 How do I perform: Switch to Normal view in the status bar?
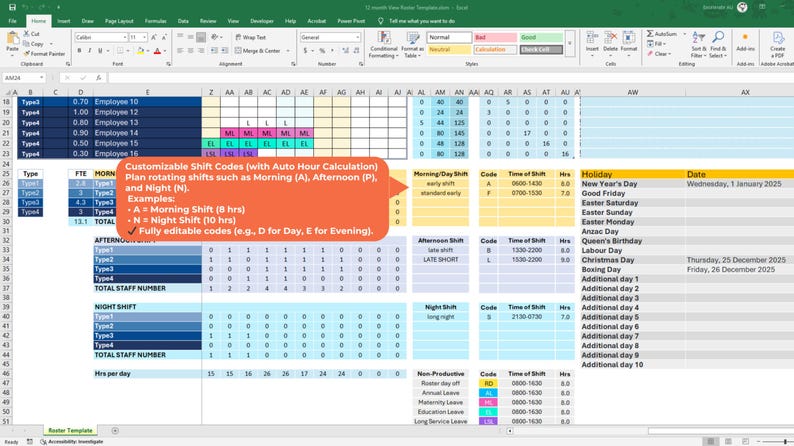710,441
